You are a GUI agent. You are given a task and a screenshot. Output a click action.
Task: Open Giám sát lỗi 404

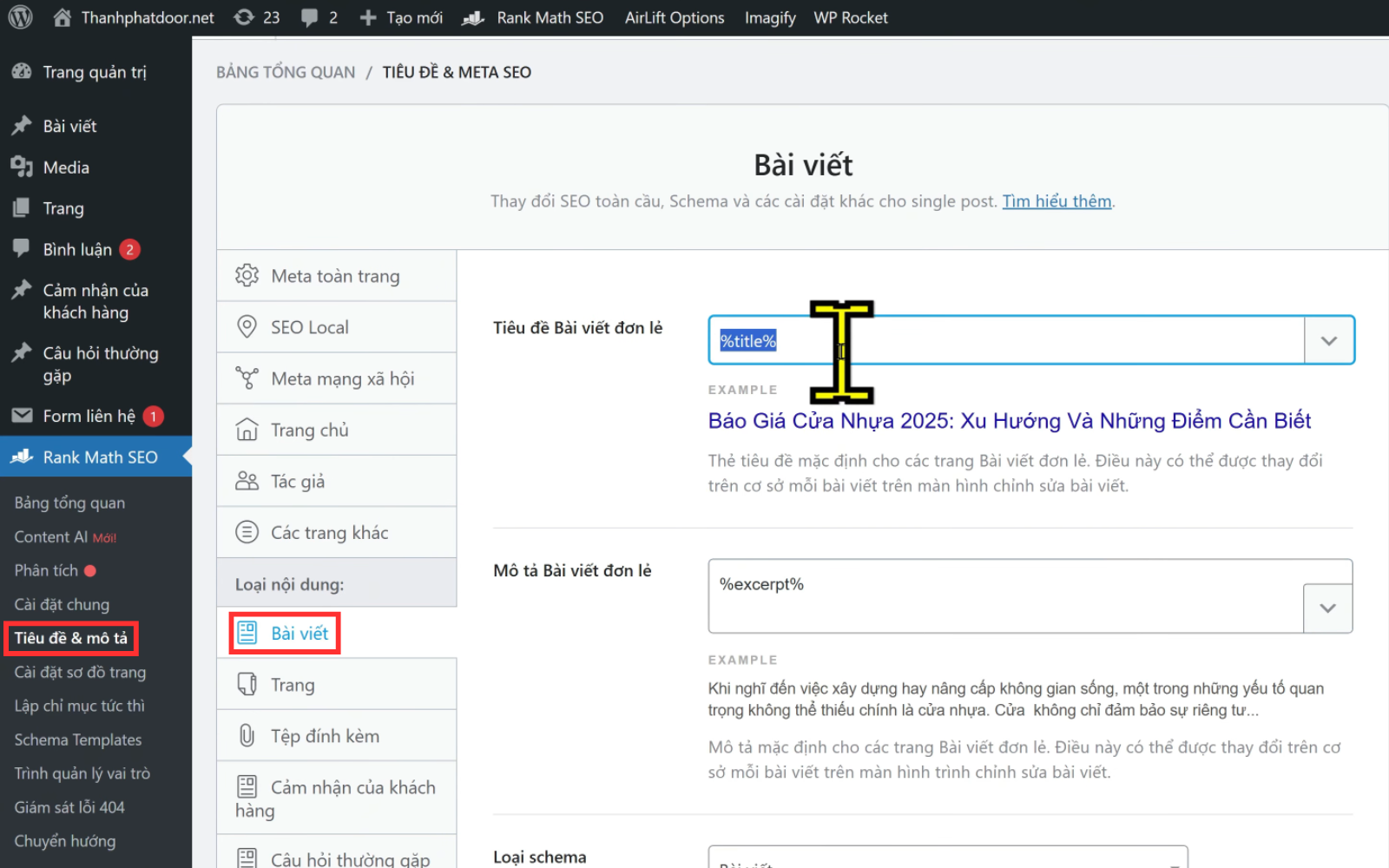pos(69,807)
